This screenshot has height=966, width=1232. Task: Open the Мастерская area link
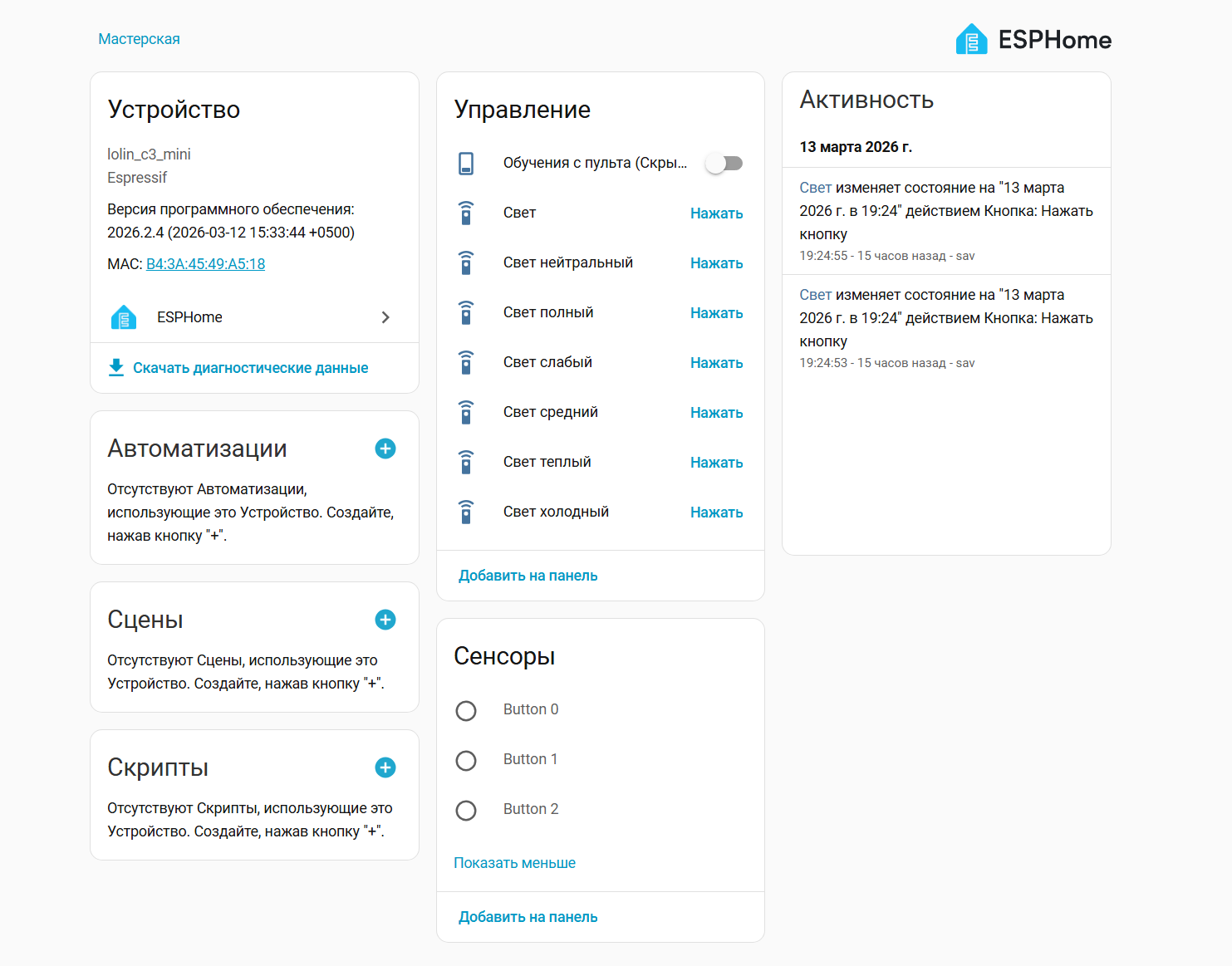tap(139, 39)
